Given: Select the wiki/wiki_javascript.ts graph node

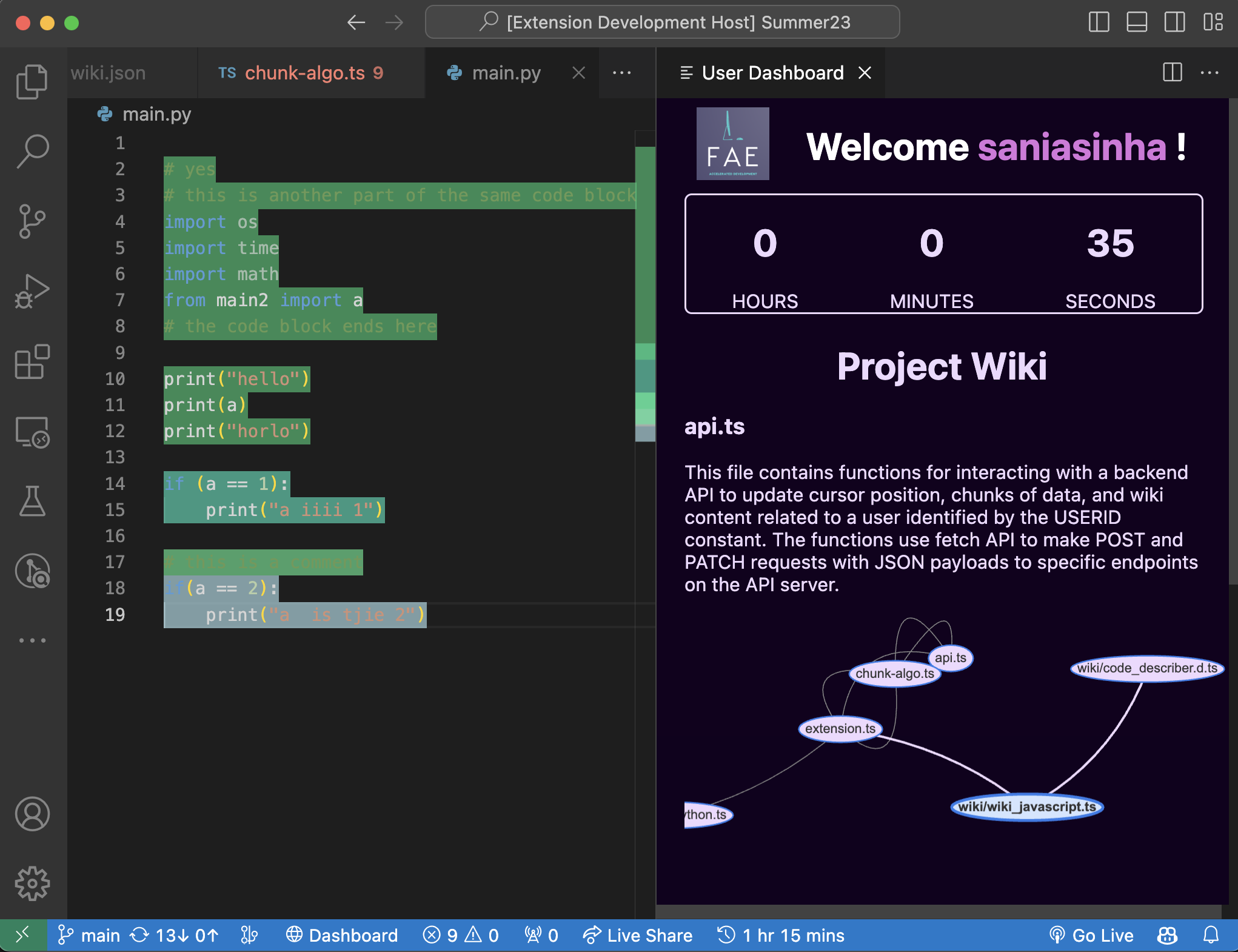Looking at the screenshot, I should [x=1027, y=807].
